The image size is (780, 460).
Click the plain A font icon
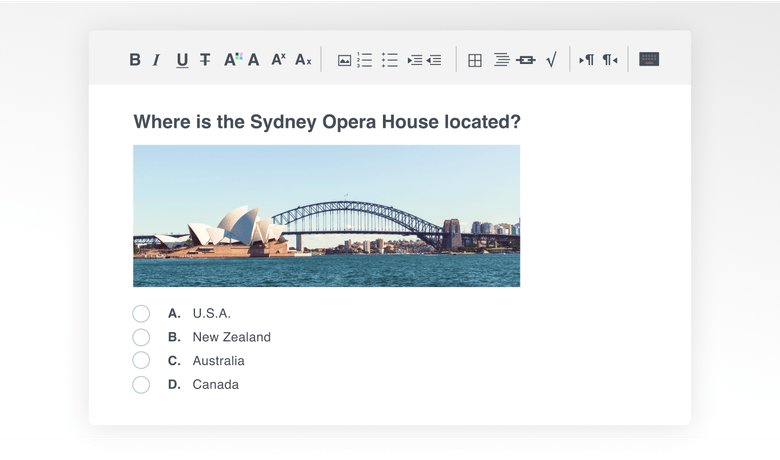tap(254, 60)
